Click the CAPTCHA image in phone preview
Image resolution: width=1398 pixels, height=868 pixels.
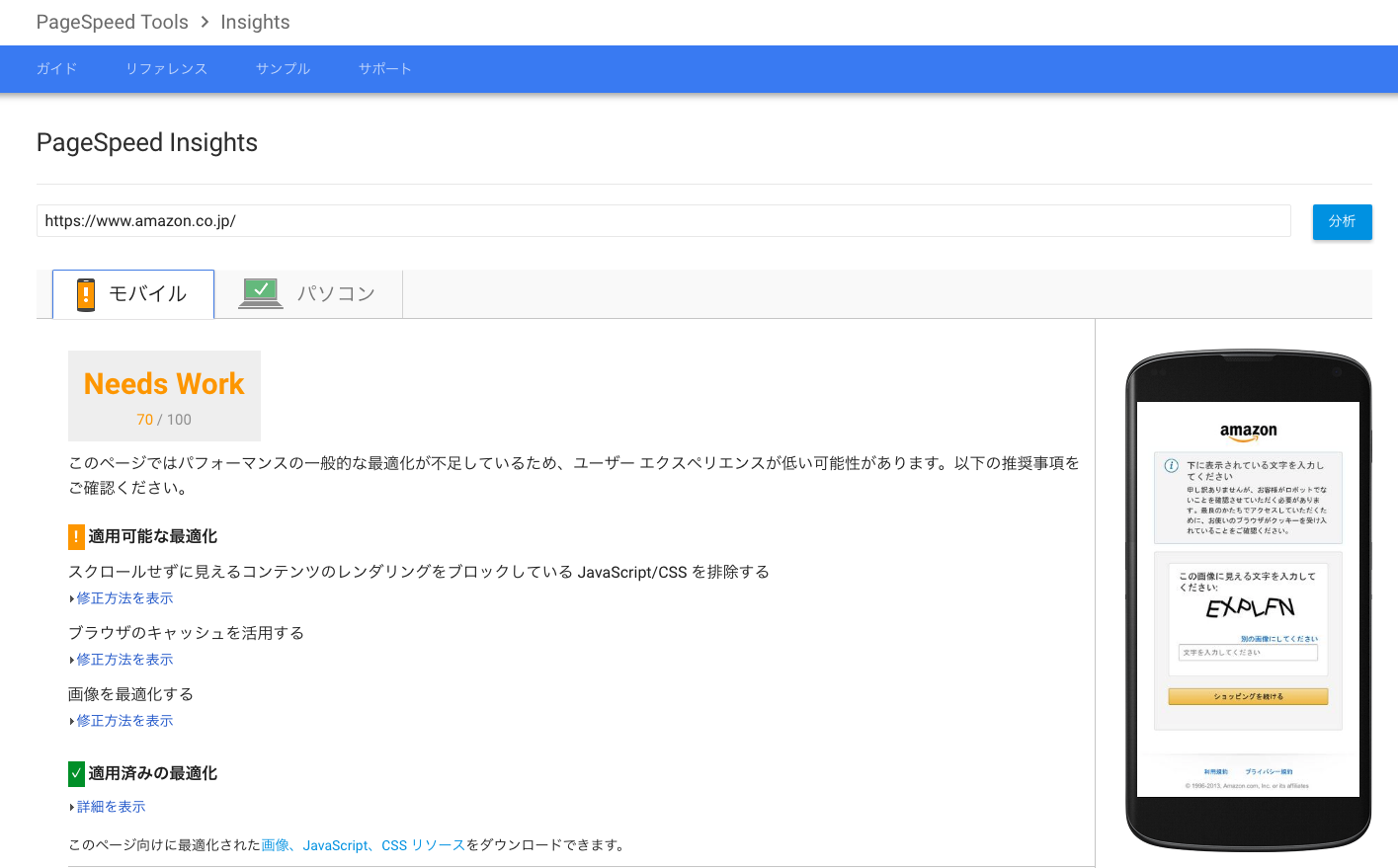[1250, 607]
